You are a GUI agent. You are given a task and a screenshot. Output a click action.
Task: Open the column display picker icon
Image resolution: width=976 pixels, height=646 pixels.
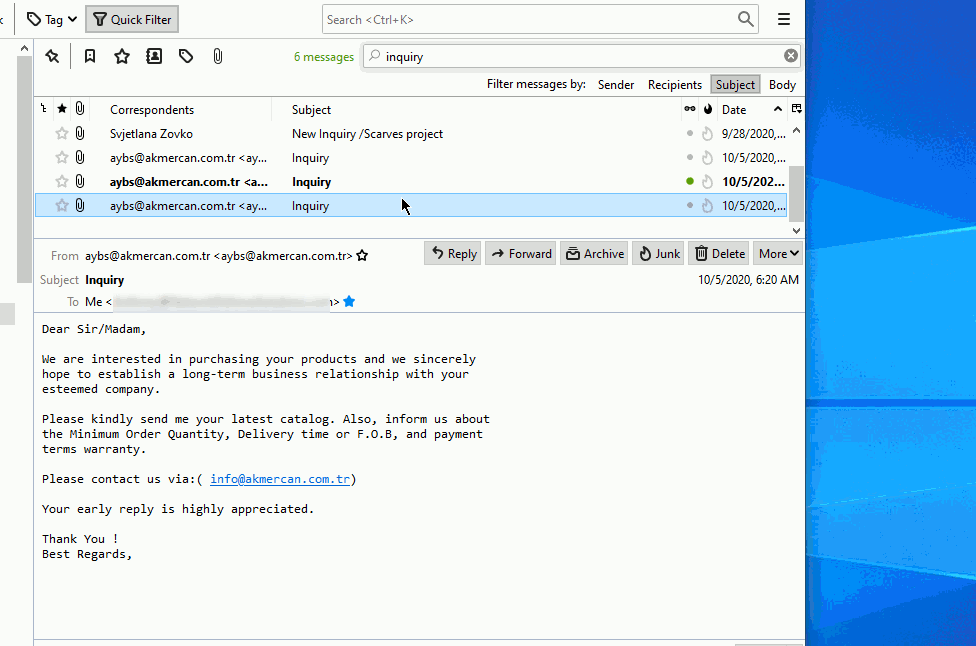796,108
